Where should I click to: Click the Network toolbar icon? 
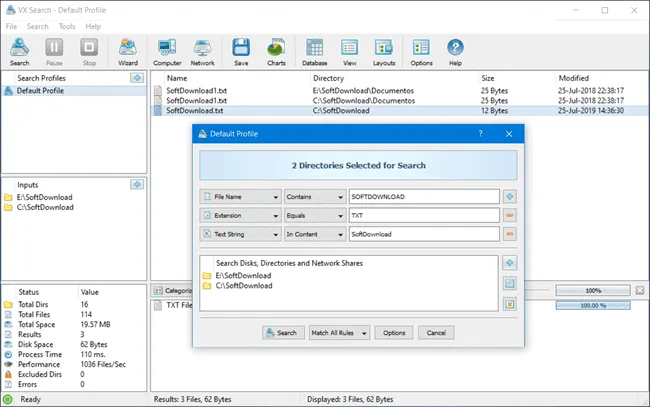click(x=202, y=52)
